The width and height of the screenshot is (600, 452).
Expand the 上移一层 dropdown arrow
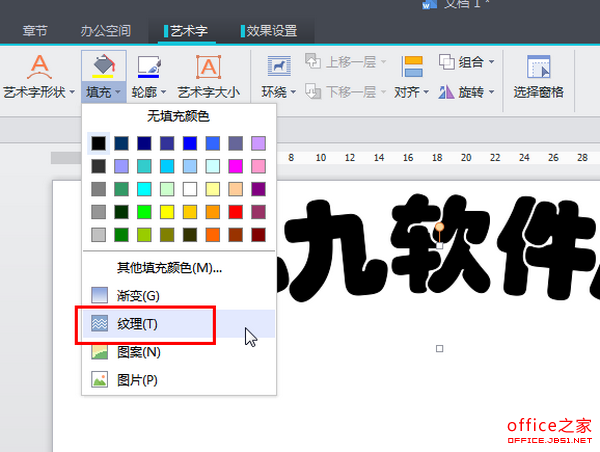tap(382, 62)
